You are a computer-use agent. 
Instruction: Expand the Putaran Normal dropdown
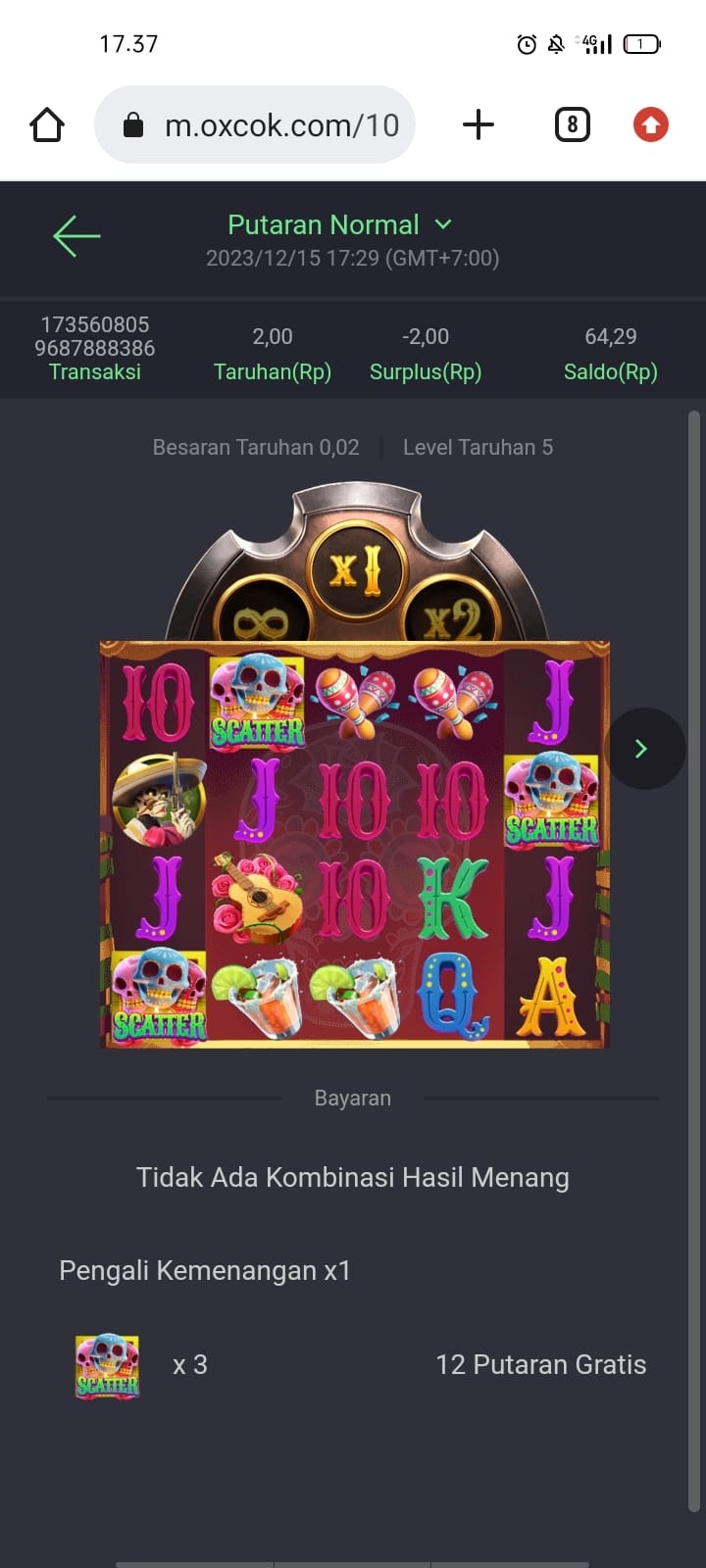tap(340, 224)
